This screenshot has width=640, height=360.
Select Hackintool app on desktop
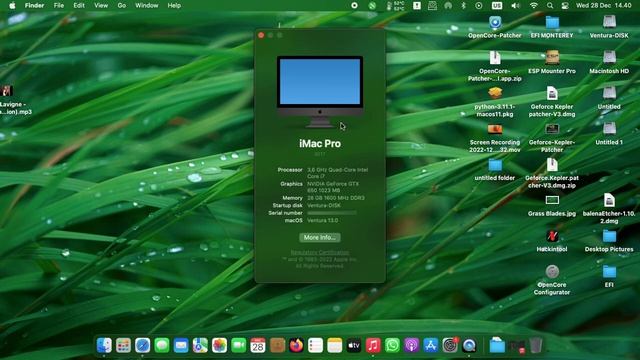[x=552, y=236]
